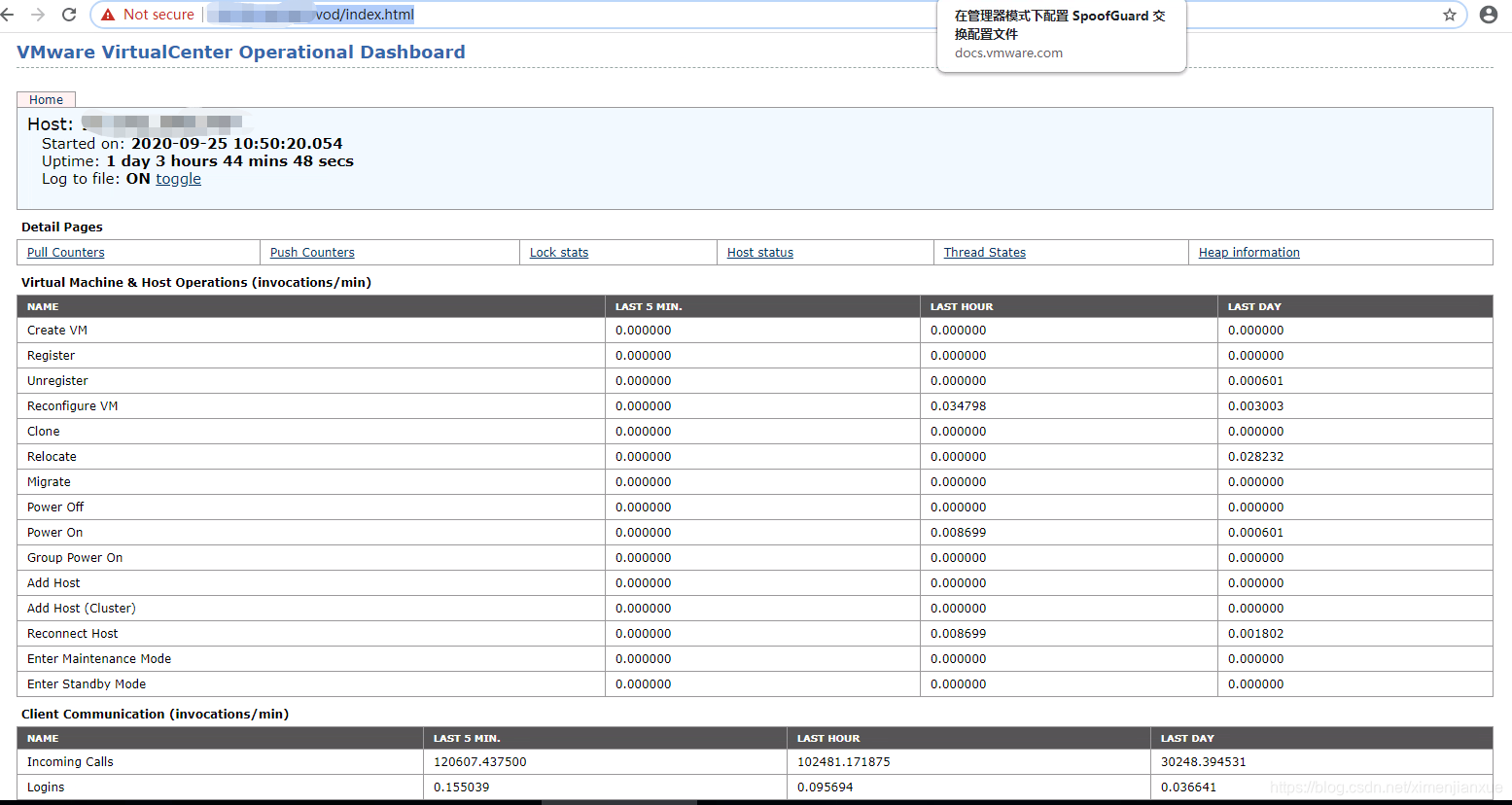This screenshot has height=805, width=1512.
Task: Toggle the log to file setting
Action: coord(179,179)
